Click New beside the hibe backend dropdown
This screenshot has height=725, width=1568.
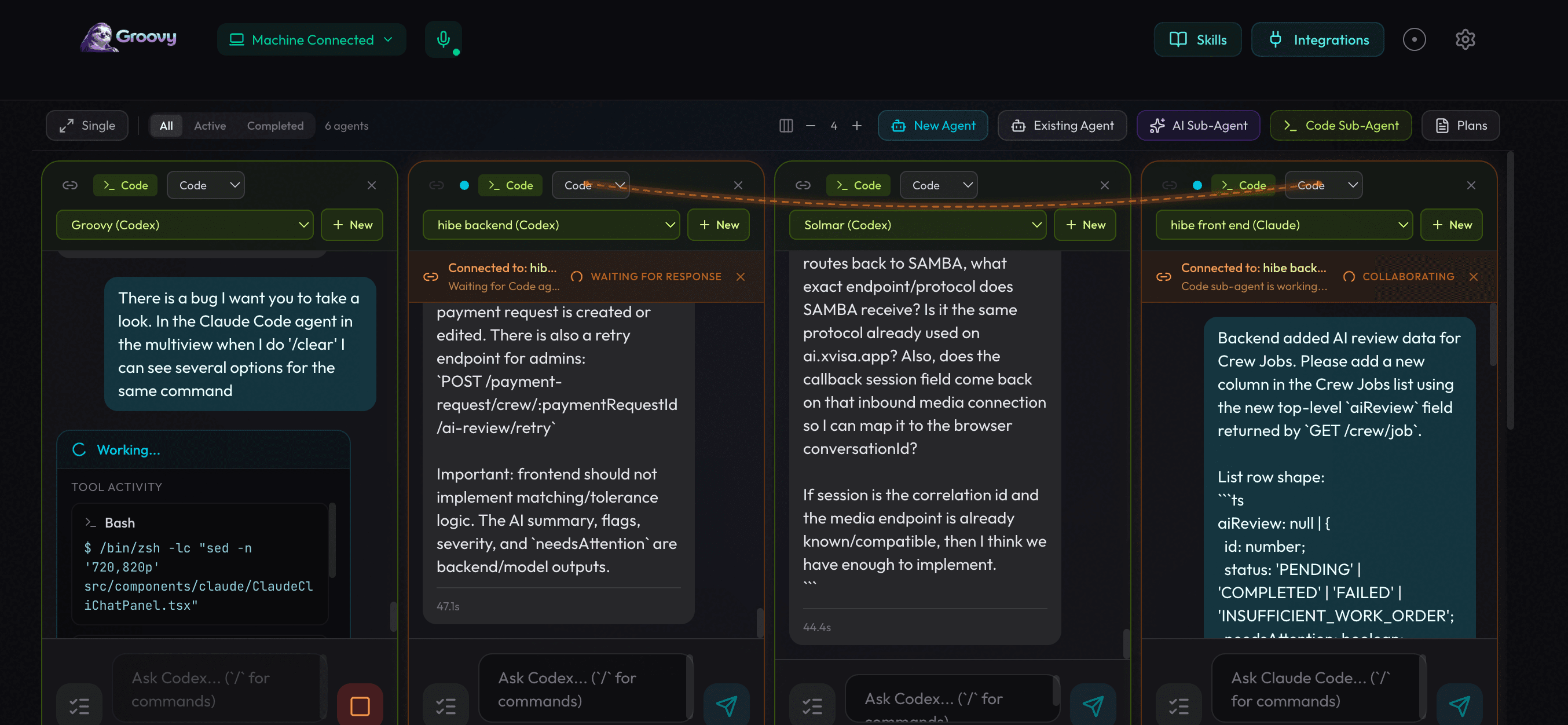pyautogui.click(x=718, y=225)
